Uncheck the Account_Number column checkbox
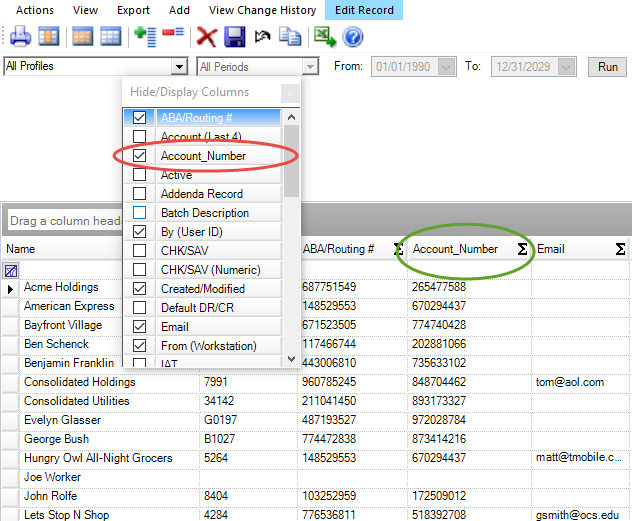Viewport: 632px width, 521px height. click(x=140, y=156)
